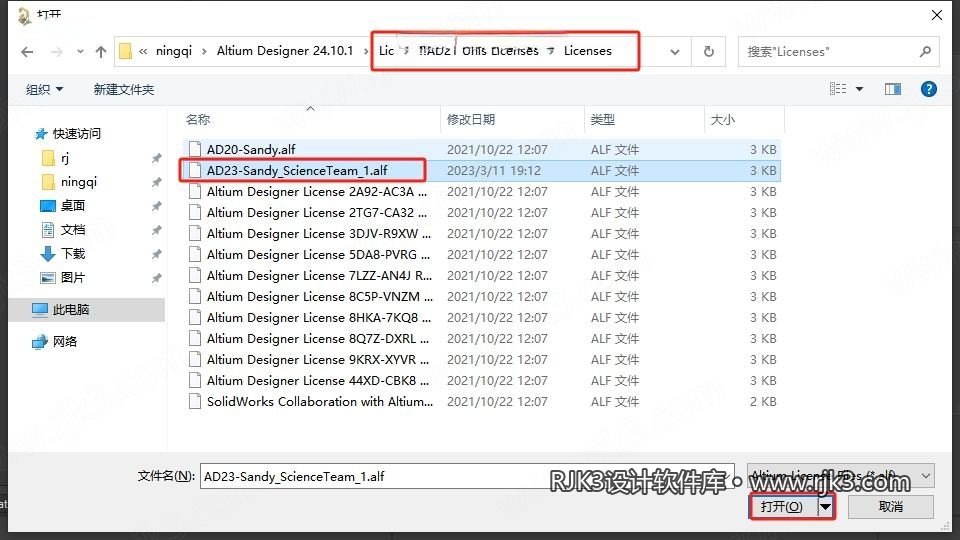
Task: Toggle the preview pane icon
Action: pyautogui.click(x=893, y=89)
